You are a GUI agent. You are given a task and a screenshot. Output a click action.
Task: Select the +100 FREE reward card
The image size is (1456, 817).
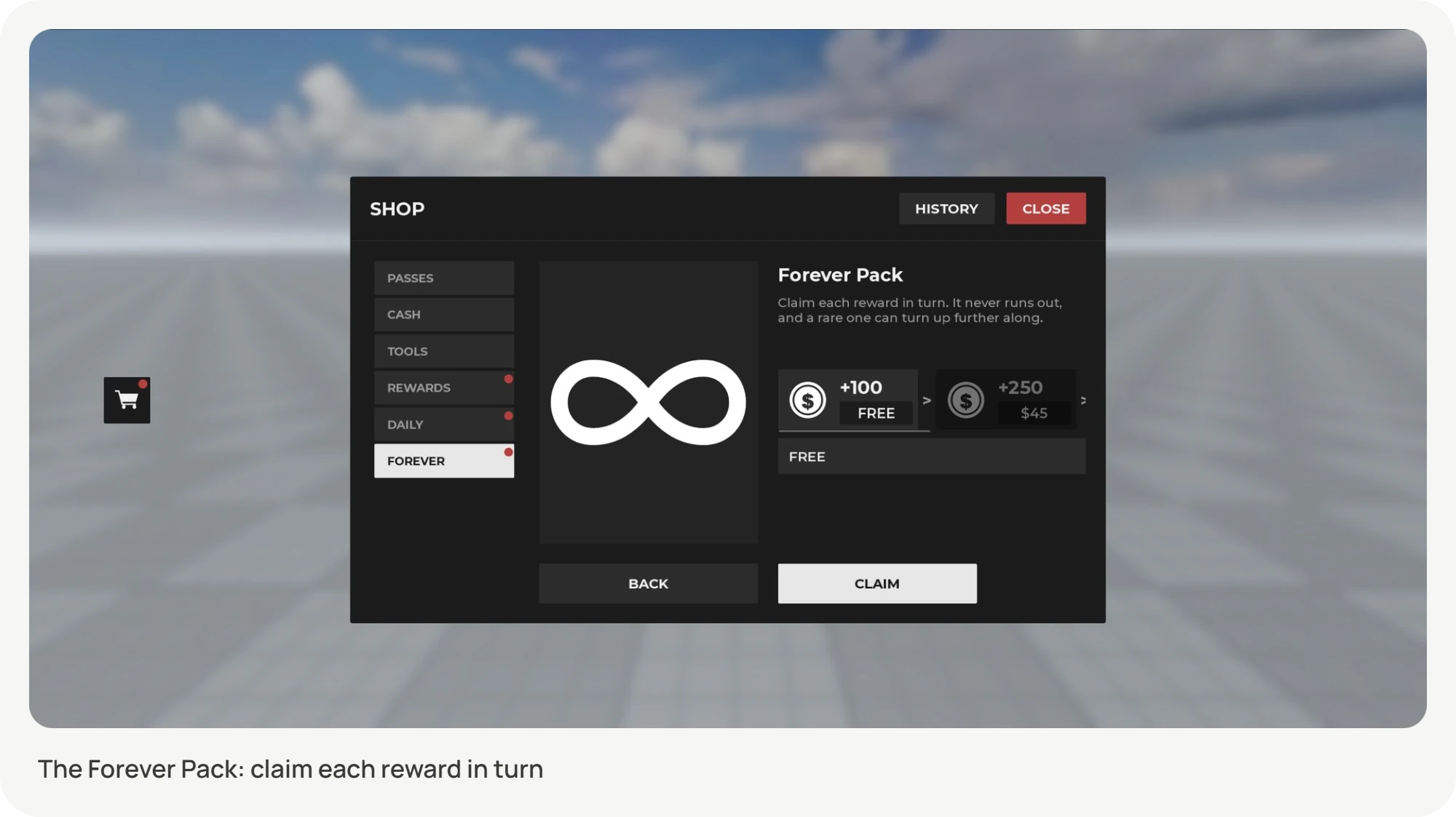click(x=848, y=400)
